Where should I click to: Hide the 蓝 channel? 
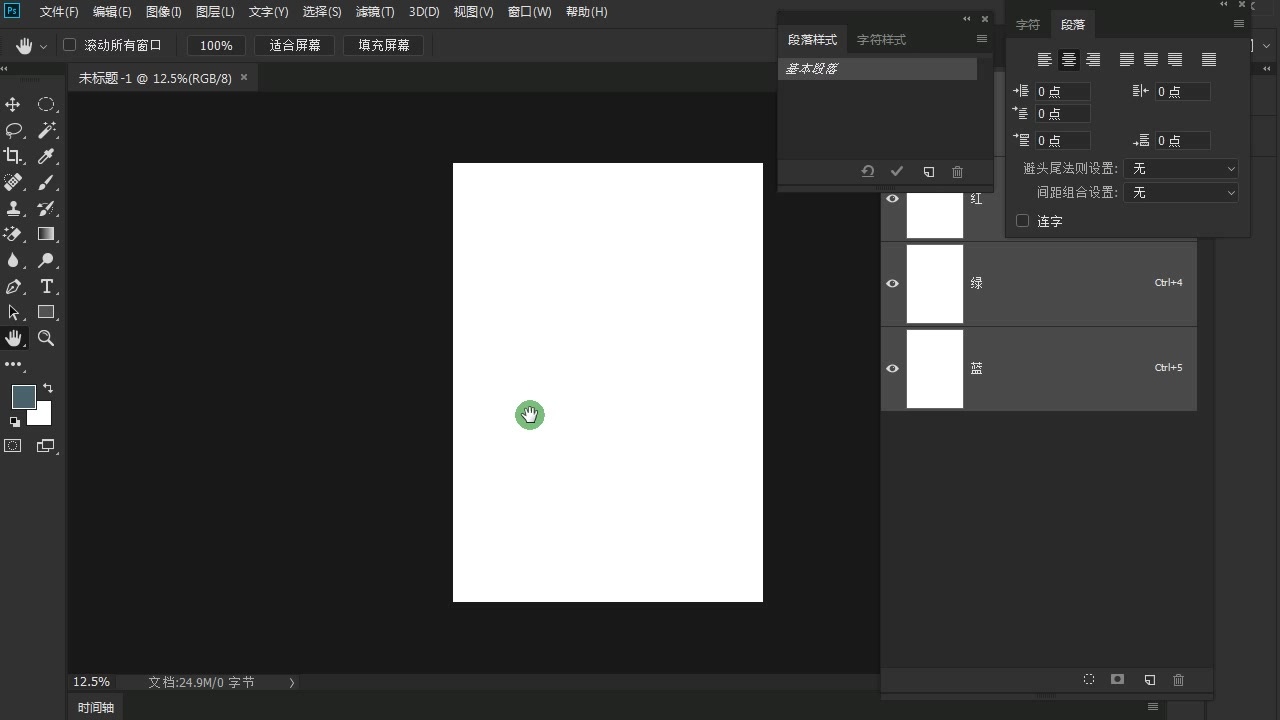(892, 368)
